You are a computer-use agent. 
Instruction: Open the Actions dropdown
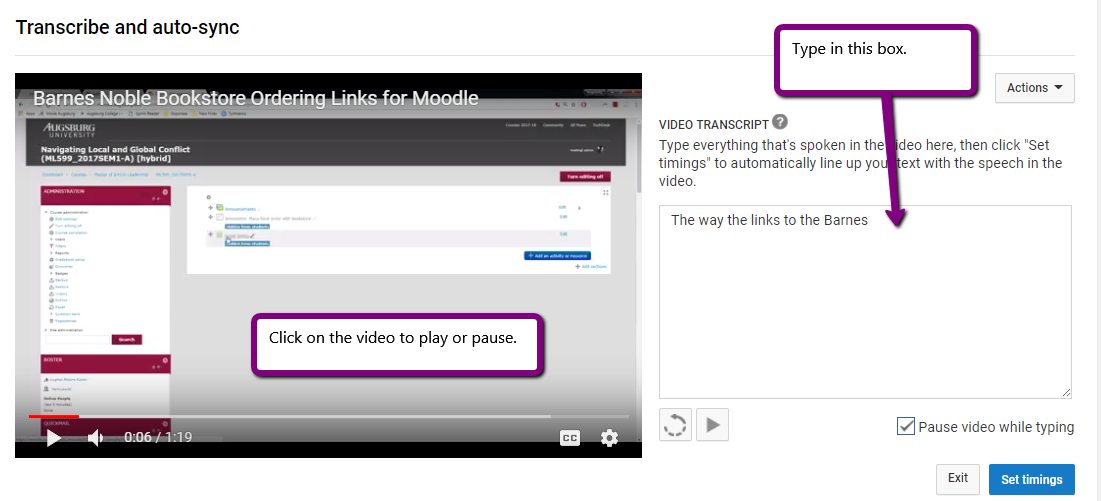(x=1034, y=88)
